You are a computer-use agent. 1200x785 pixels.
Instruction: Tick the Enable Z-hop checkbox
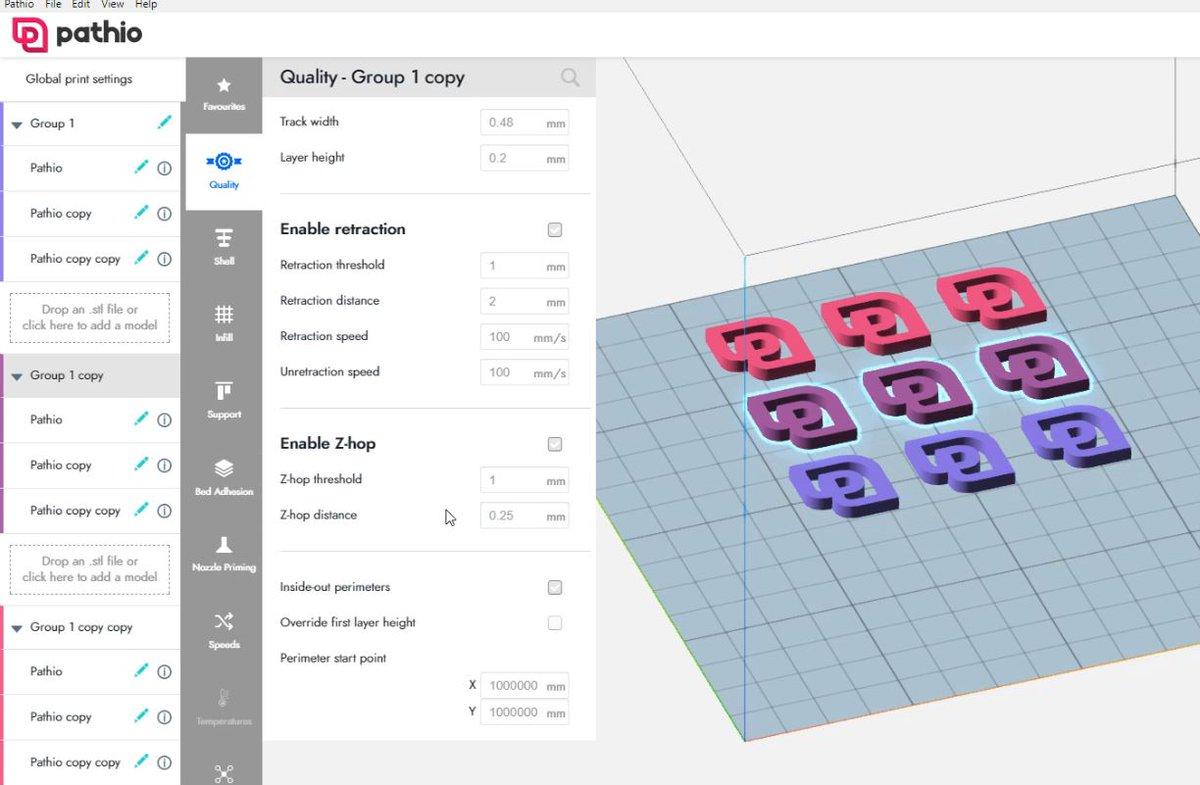(555, 444)
